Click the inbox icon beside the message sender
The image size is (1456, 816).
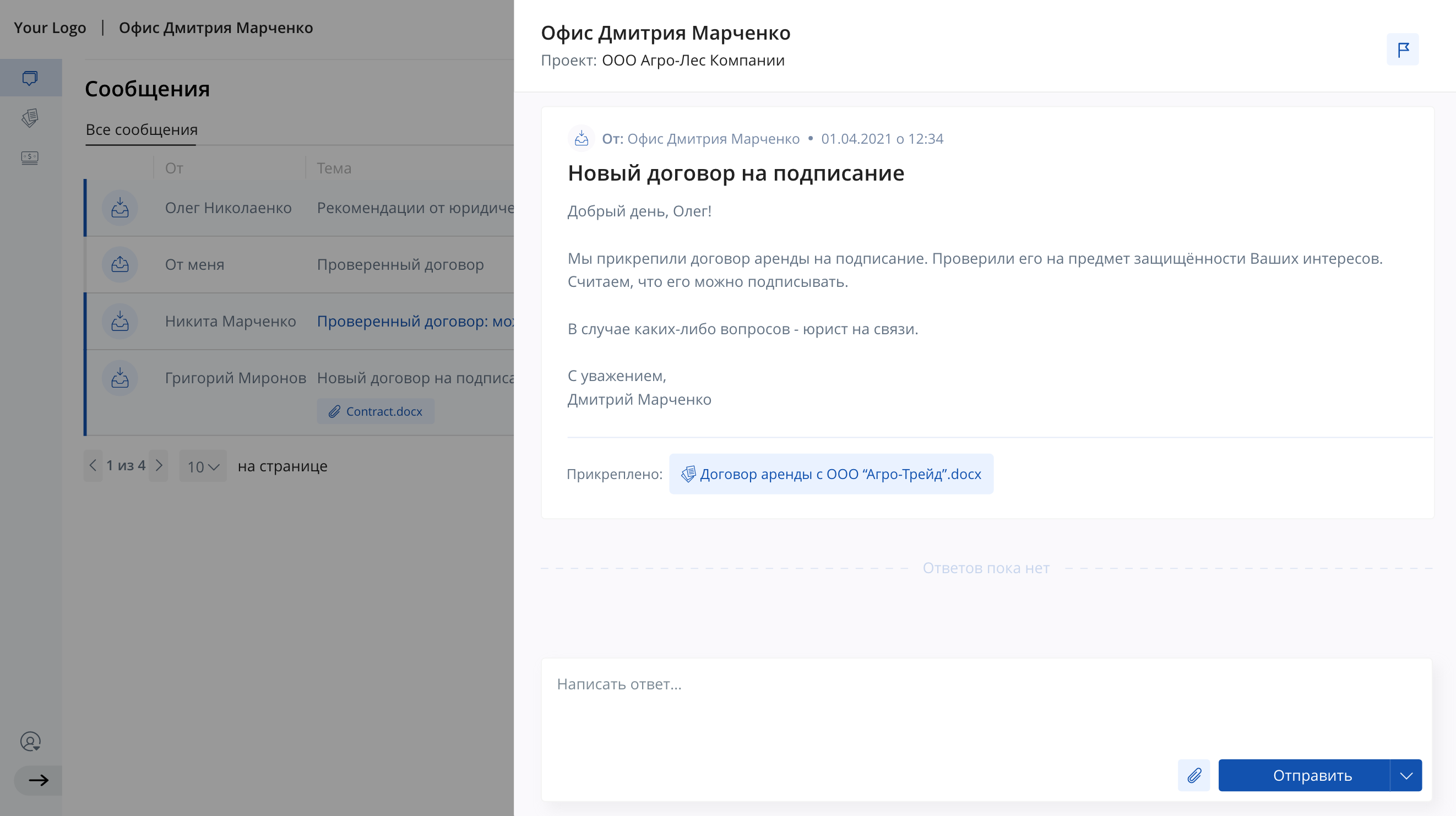pos(581,138)
